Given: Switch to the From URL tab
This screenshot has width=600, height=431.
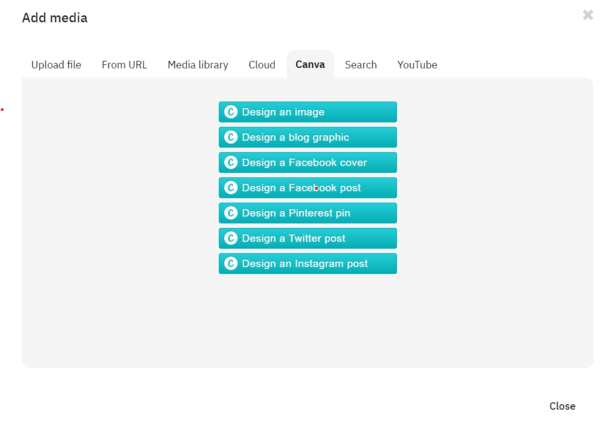Looking at the screenshot, I should 124,65.
